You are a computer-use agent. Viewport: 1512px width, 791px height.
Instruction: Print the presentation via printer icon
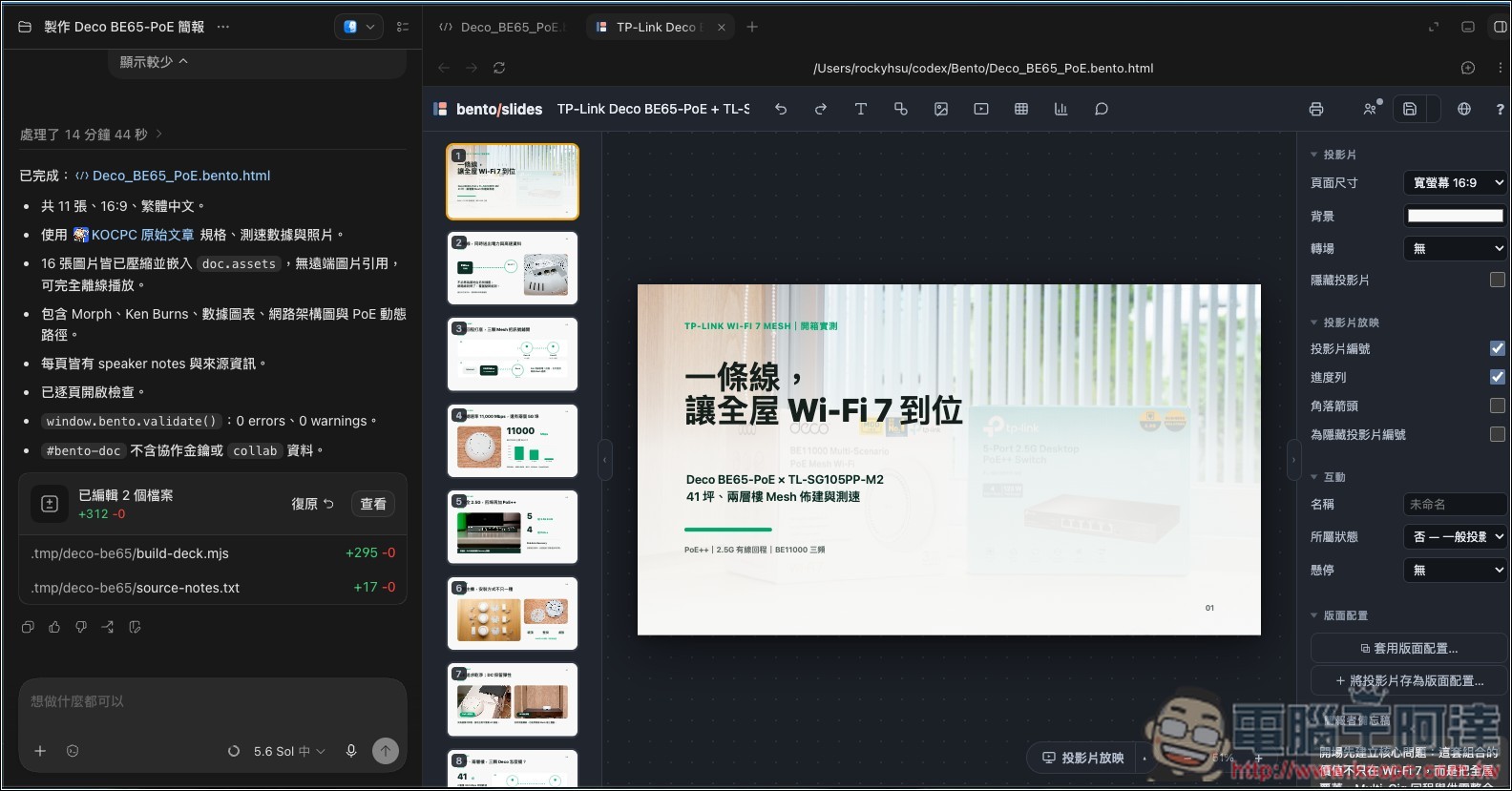coord(1316,109)
